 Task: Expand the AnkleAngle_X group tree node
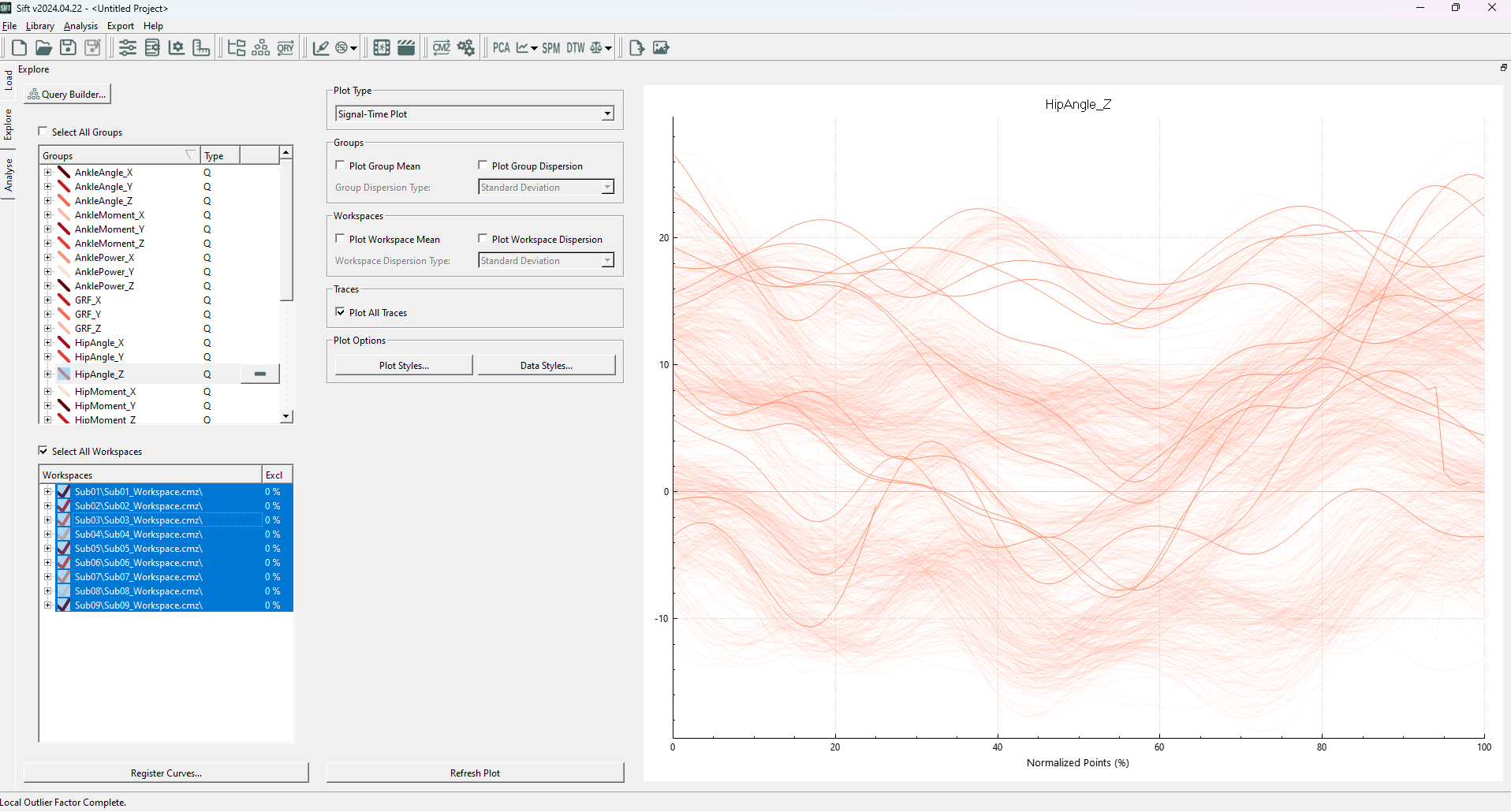[x=47, y=173]
